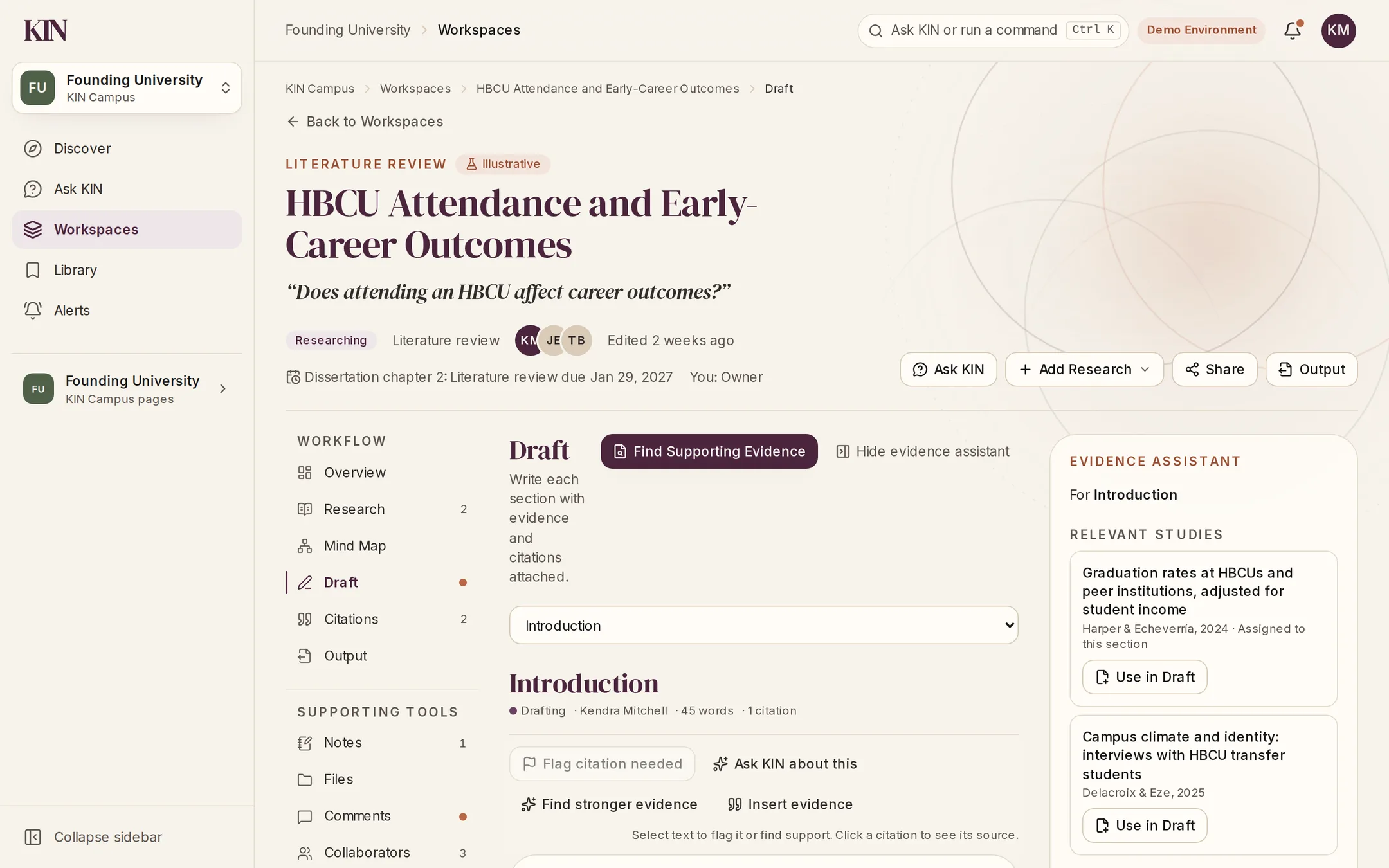Open the Notes supporting tool
Image resolution: width=1389 pixels, height=868 pixels.
[382, 743]
